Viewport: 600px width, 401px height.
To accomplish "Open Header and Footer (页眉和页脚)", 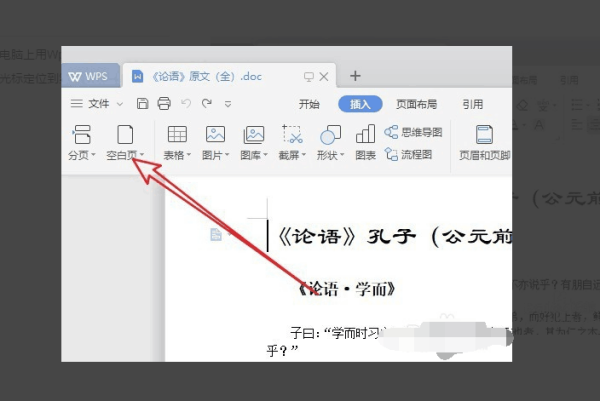I will (x=484, y=142).
